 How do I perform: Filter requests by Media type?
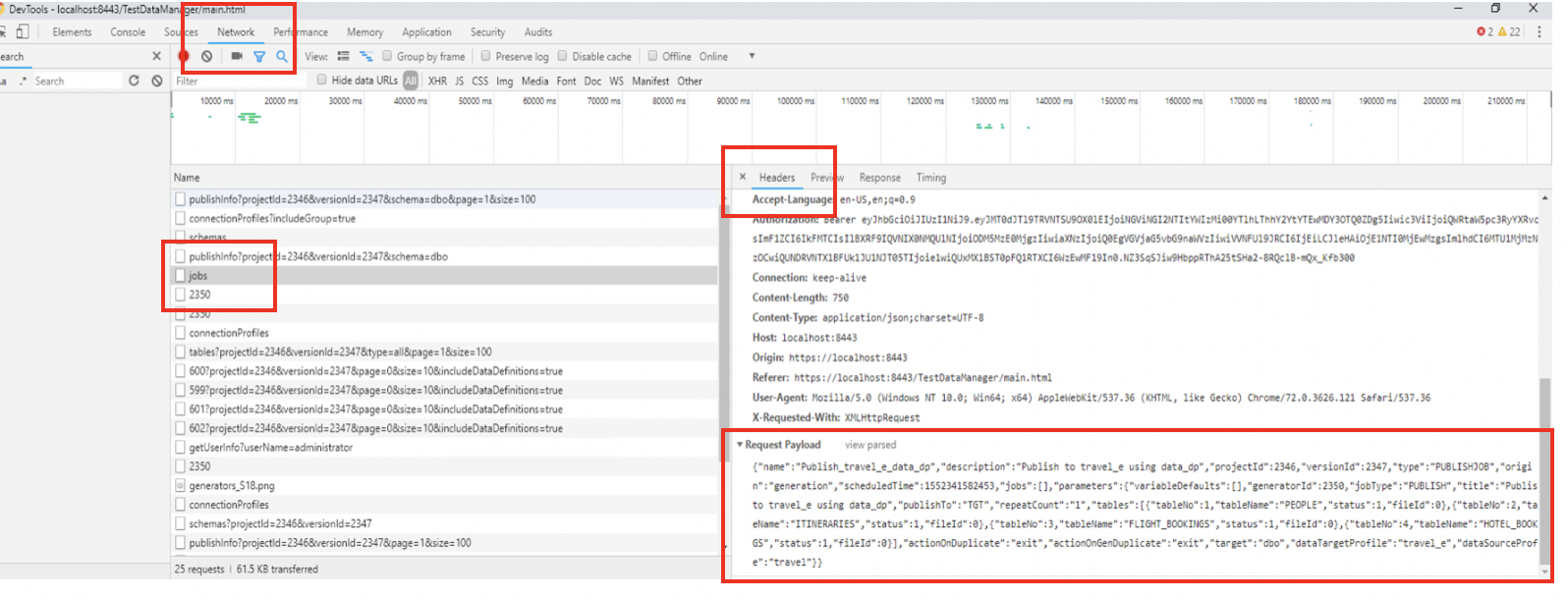535,81
